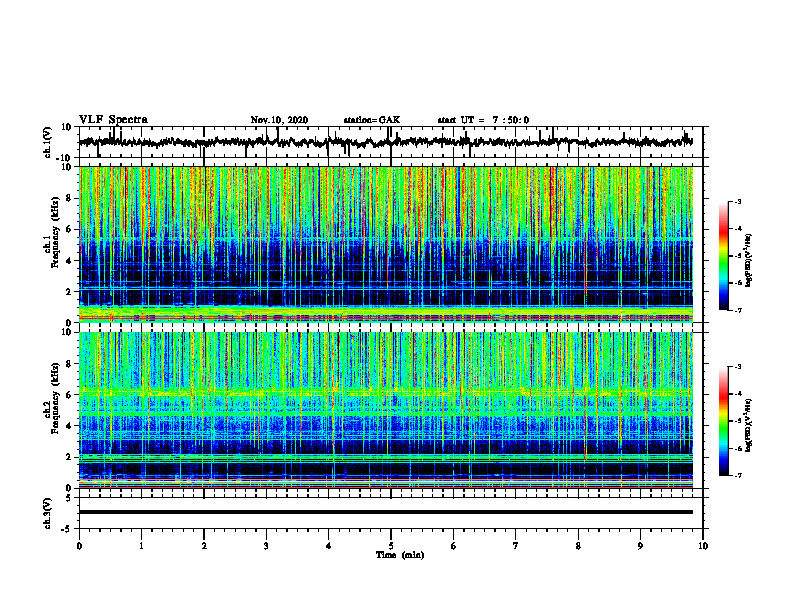
Task: Click the station=GAK label
Action: tap(372, 120)
